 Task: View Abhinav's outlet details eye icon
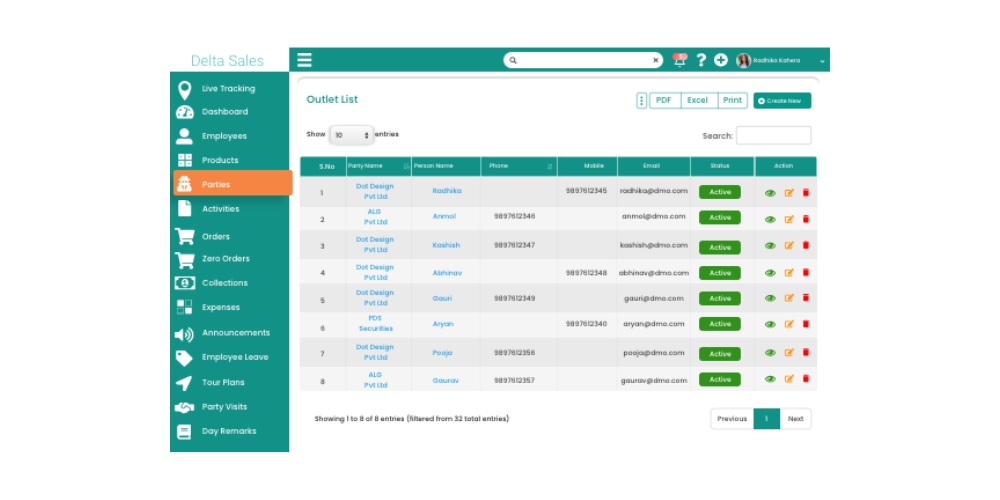(x=770, y=273)
